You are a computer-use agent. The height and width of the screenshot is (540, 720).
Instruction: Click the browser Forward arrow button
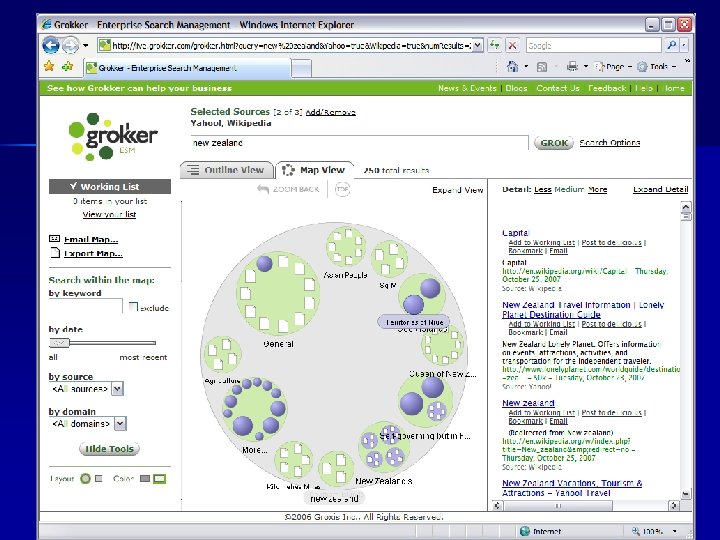pos(70,45)
